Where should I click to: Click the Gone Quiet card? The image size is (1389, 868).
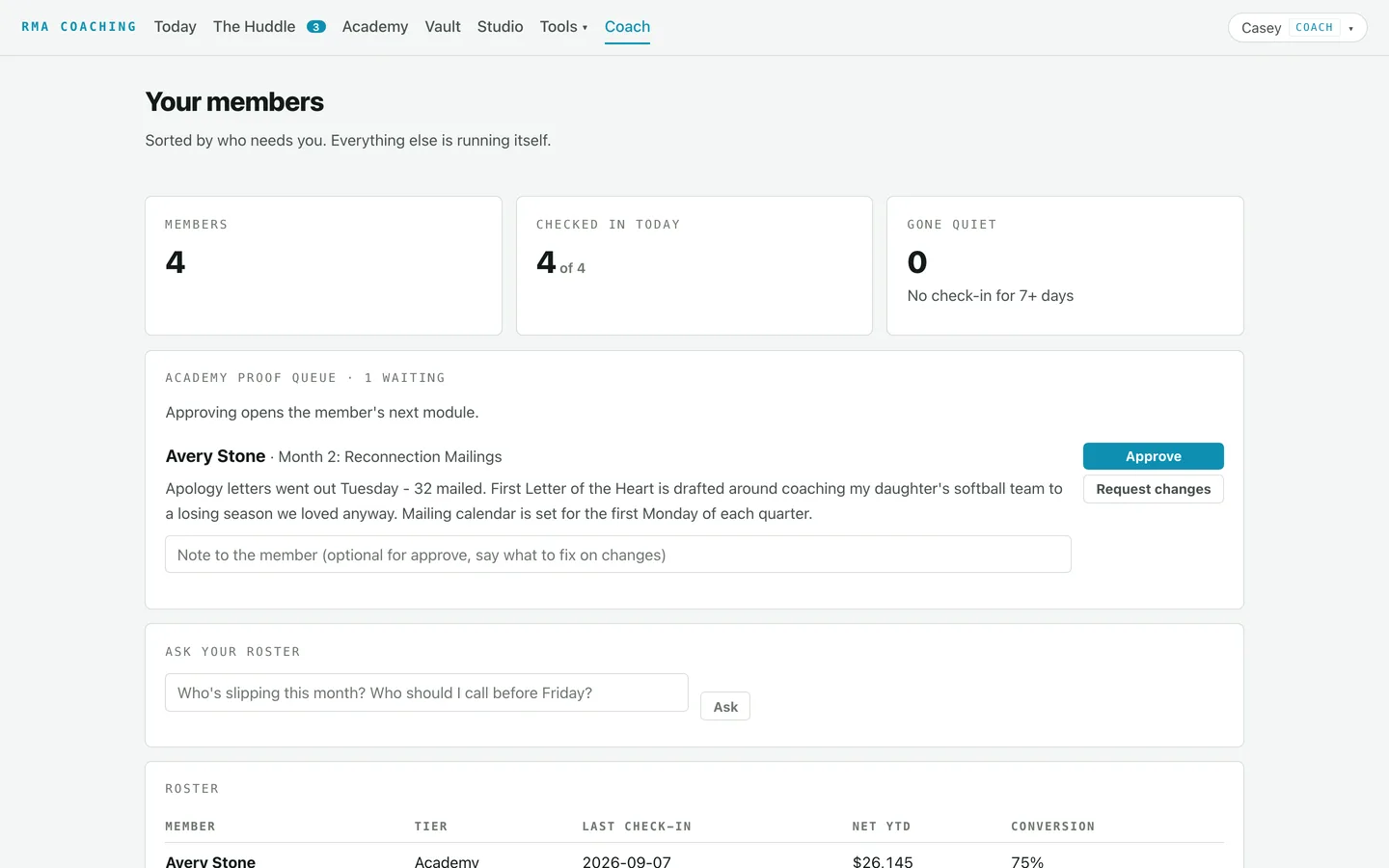(1065, 266)
